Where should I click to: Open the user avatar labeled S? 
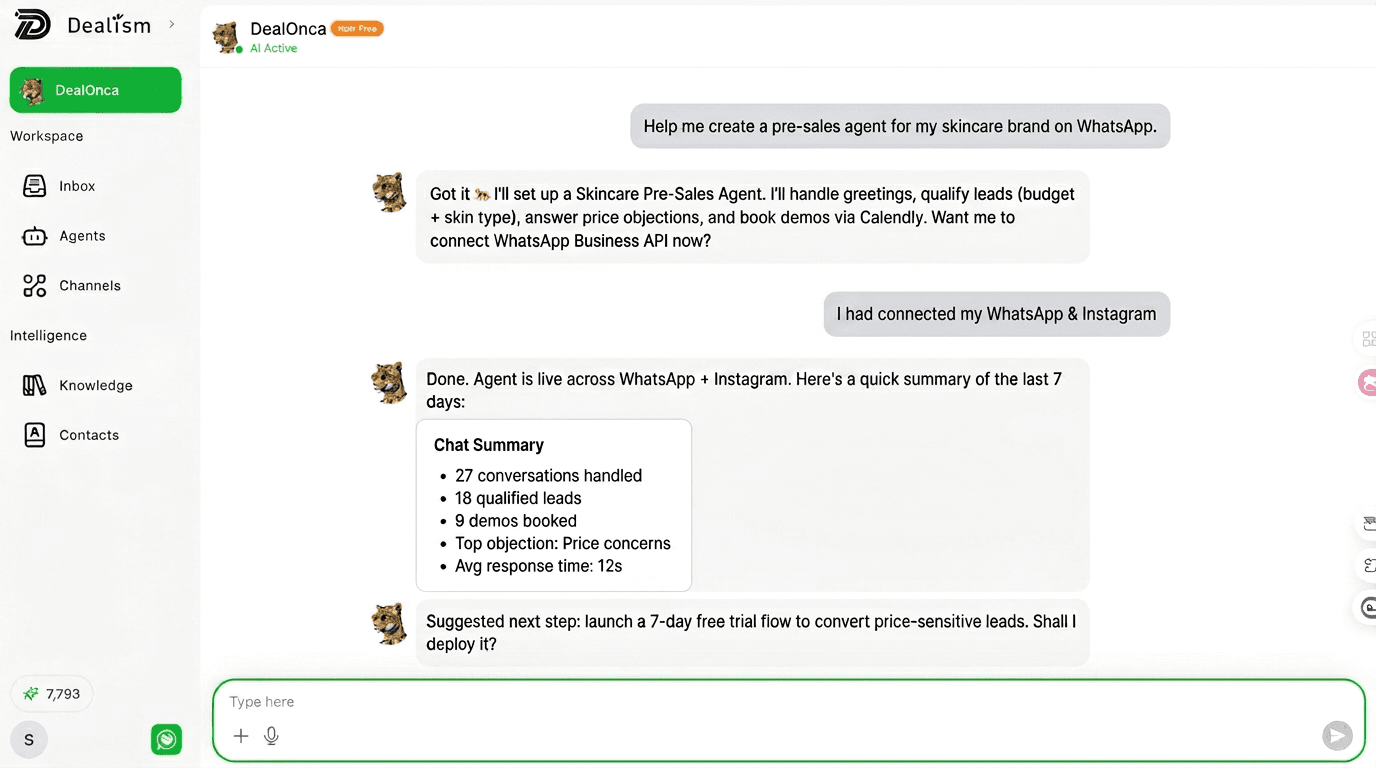(x=29, y=740)
